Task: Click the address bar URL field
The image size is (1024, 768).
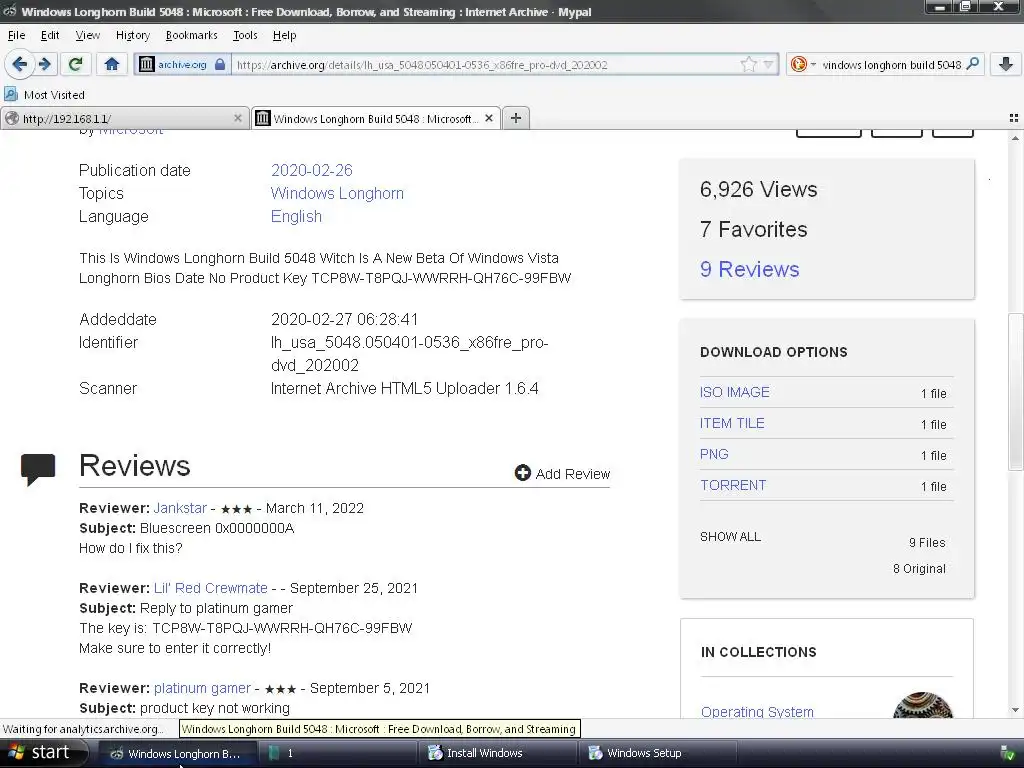Action: [x=486, y=64]
